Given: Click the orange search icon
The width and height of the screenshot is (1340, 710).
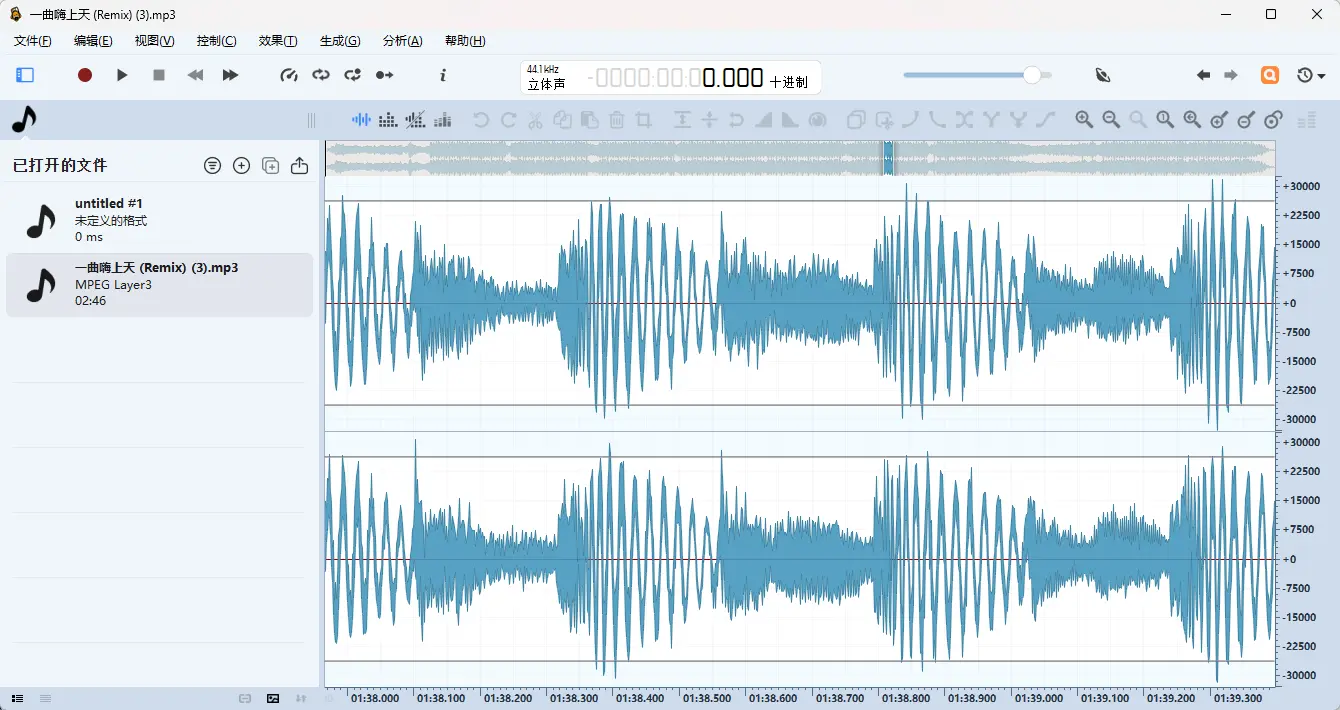Looking at the screenshot, I should click(x=1270, y=75).
